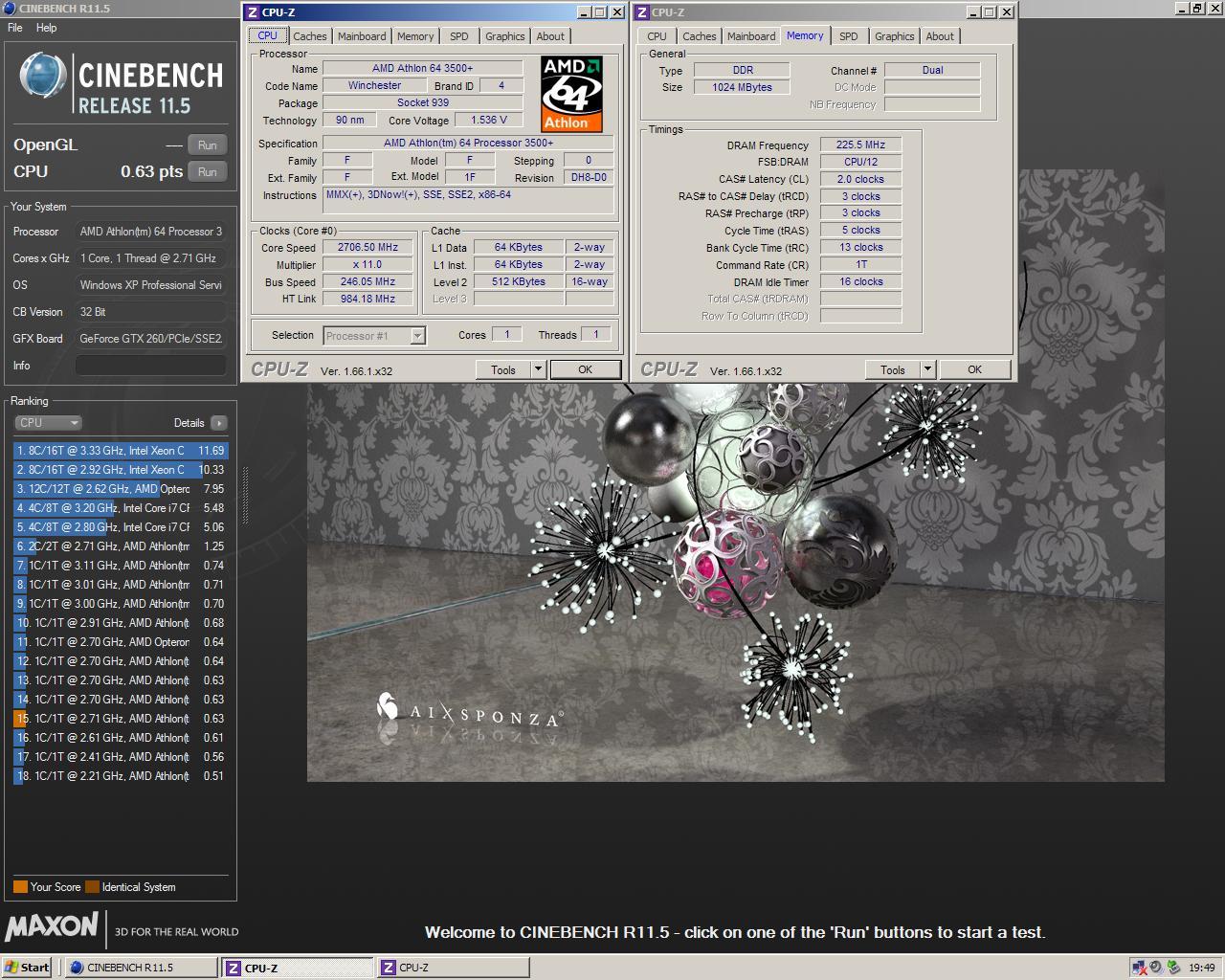Viewport: 1225px width, 980px height.
Task: Click the Cinebench title bar icon
Action: point(10,8)
